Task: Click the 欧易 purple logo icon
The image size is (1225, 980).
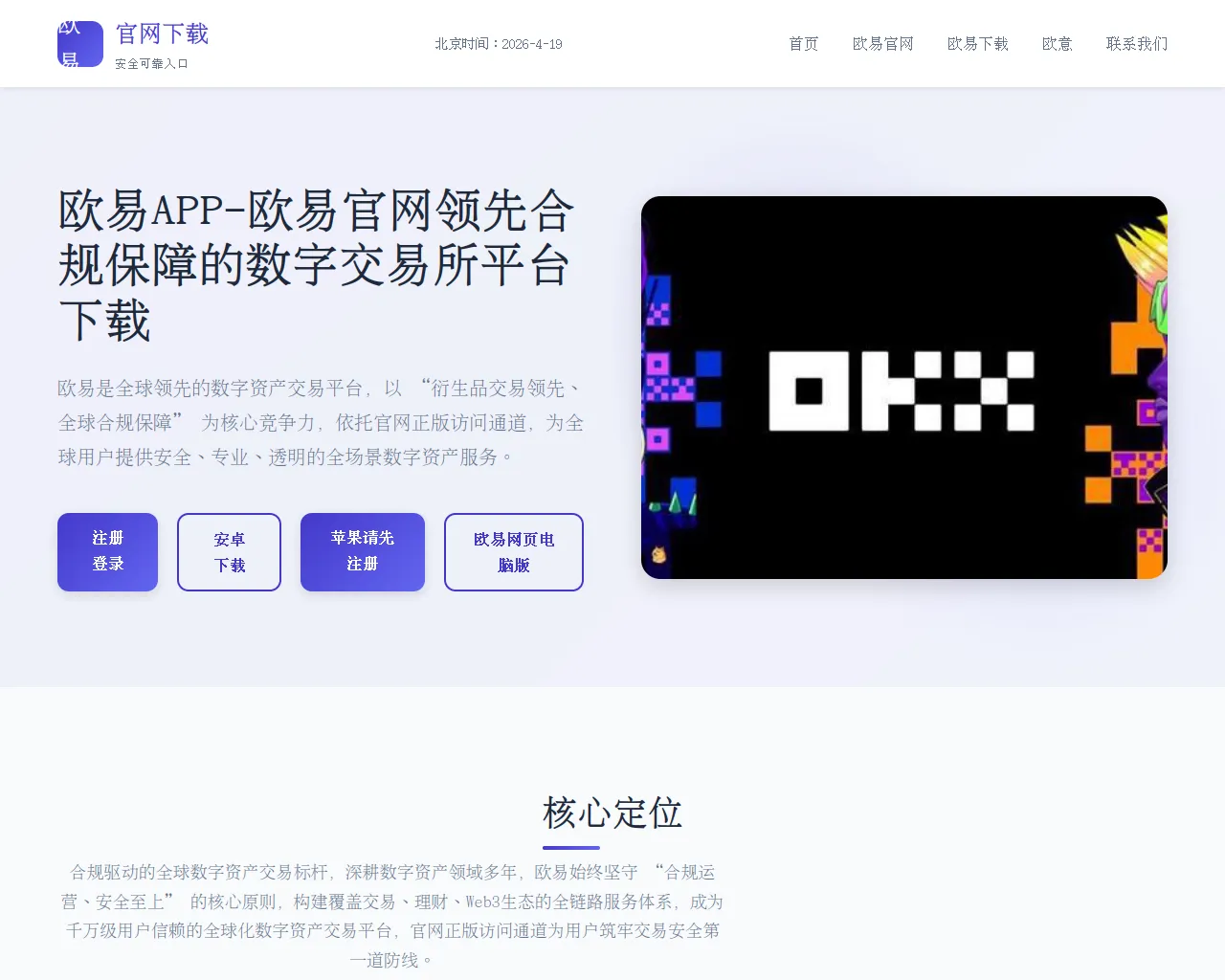Action: [x=80, y=44]
